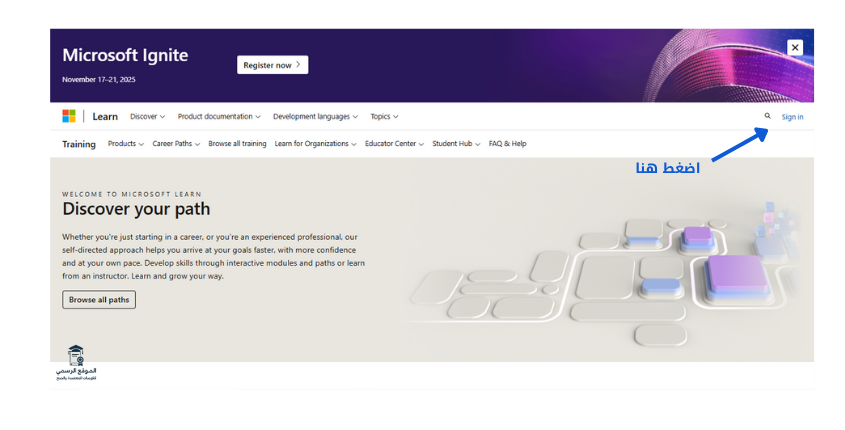Expand the Discover menu
The height and width of the screenshot is (430, 845).
148,116
